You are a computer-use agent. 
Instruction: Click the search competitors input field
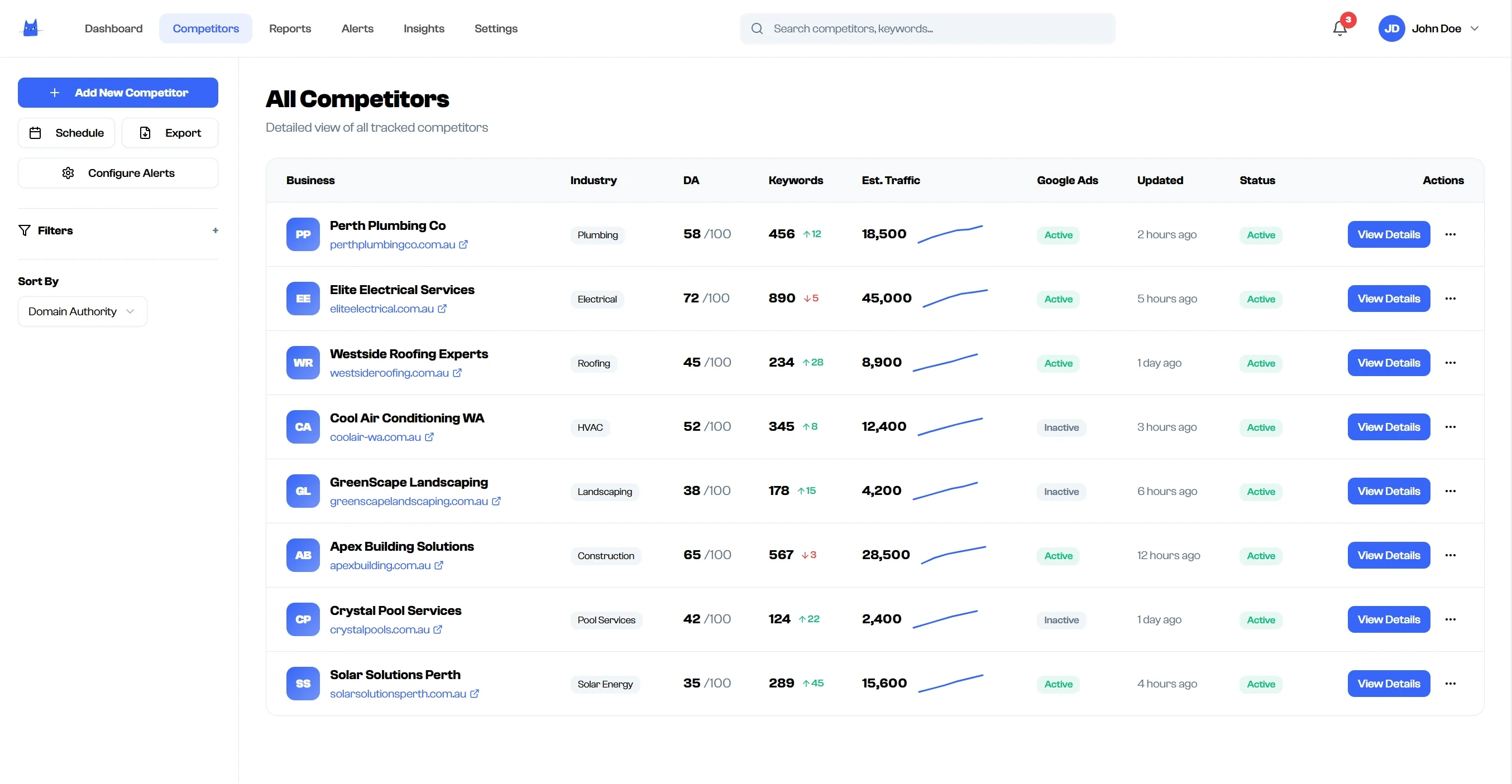[x=927, y=28]
